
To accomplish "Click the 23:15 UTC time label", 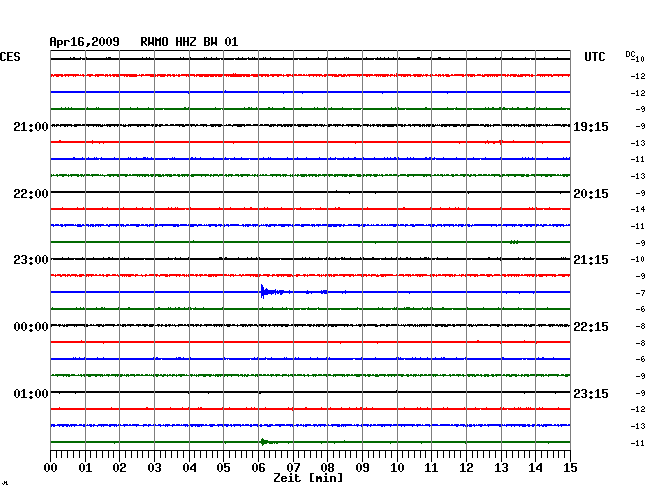I will point(591,393).
